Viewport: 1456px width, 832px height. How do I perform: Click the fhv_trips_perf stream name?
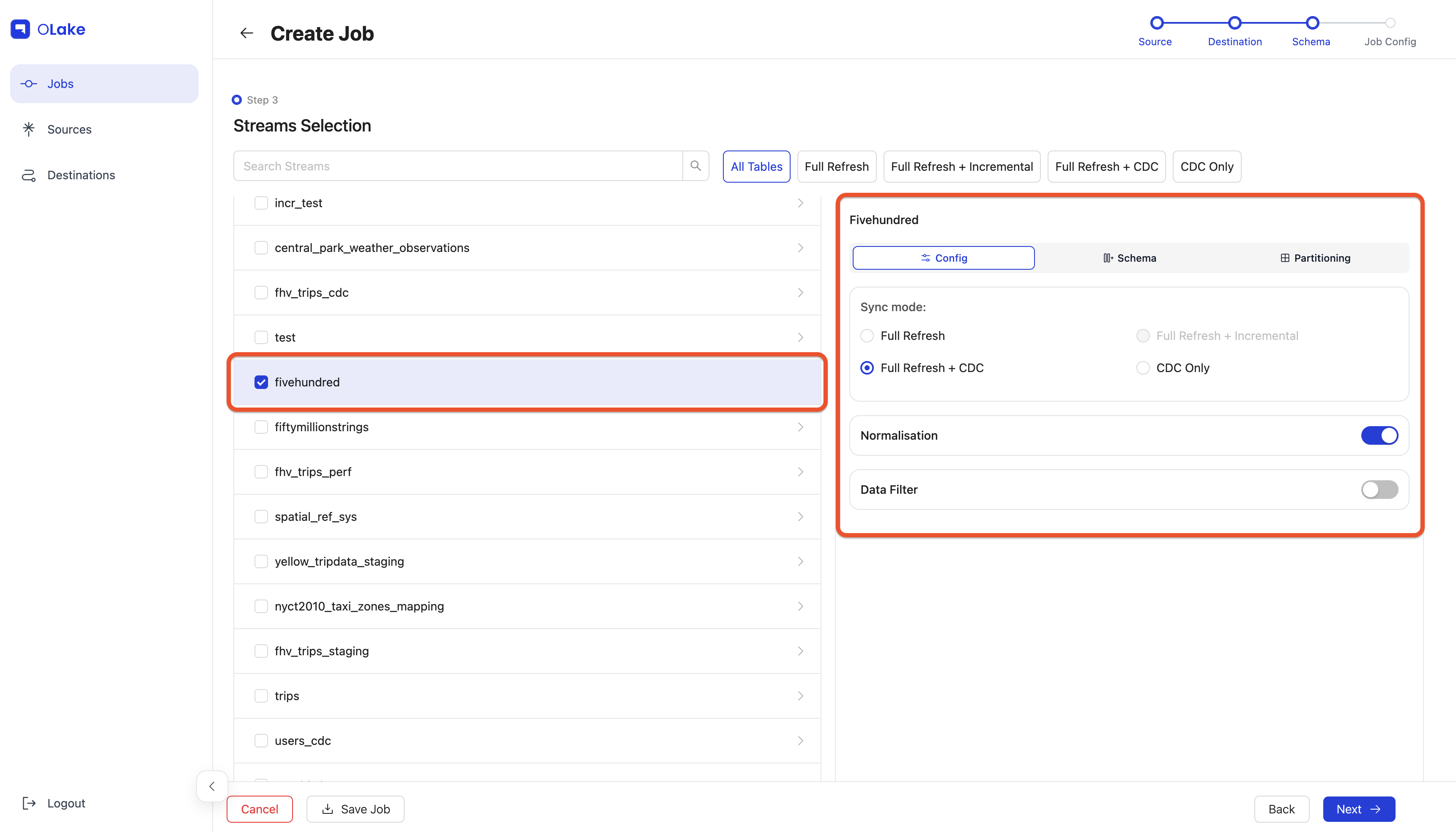[313, 471]
